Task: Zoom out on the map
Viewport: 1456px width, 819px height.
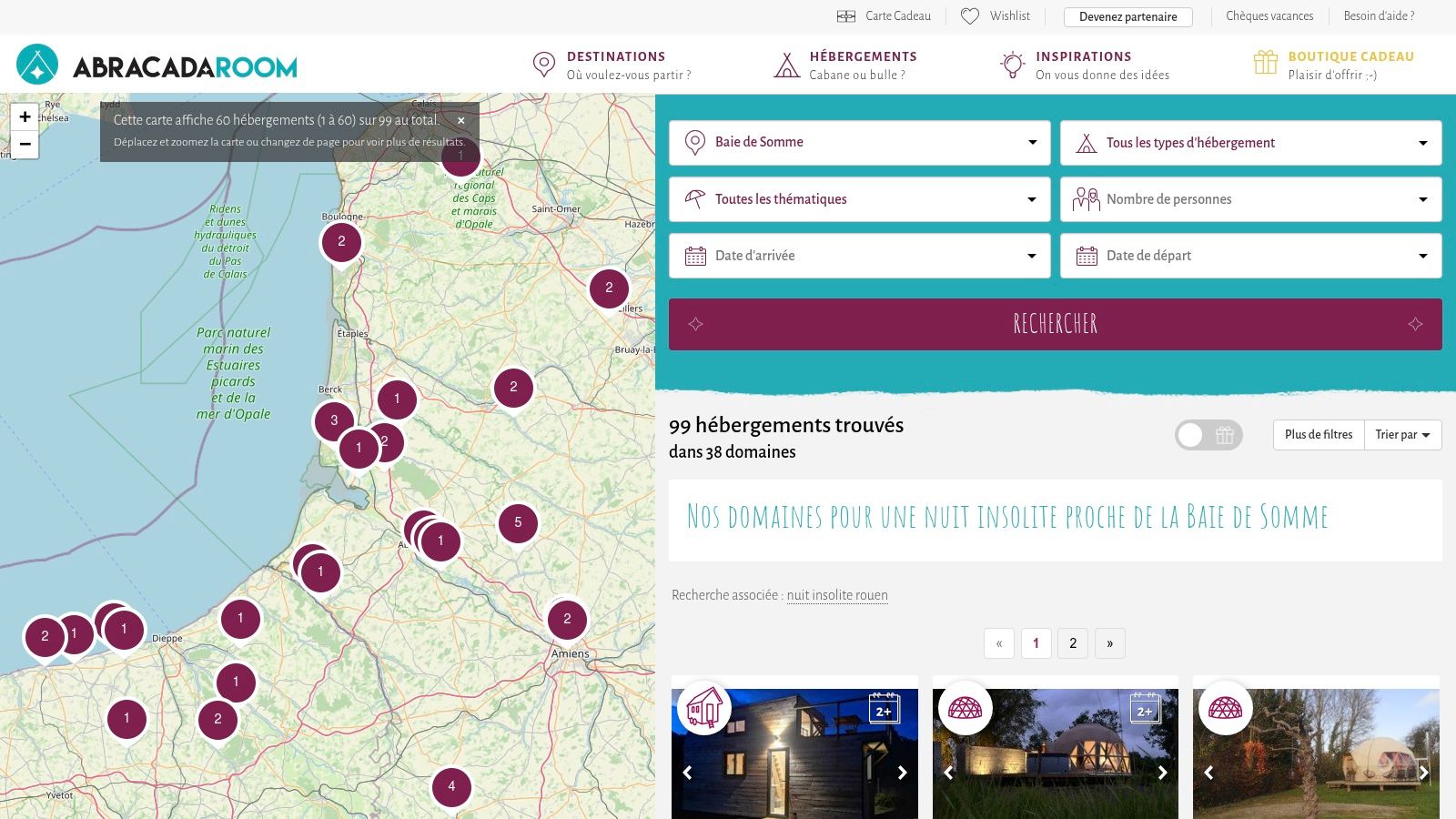Action: click(25, 144)
